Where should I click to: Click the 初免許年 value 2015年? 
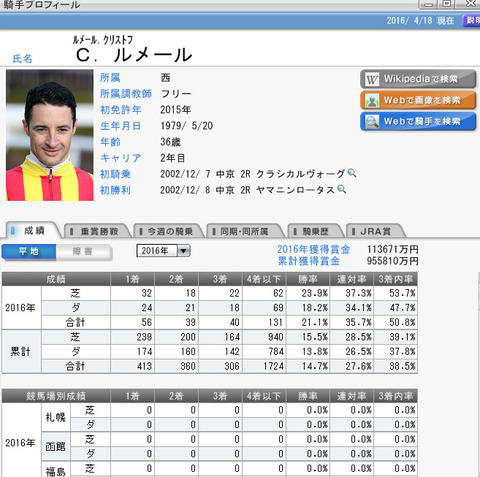tap(176, 110)
